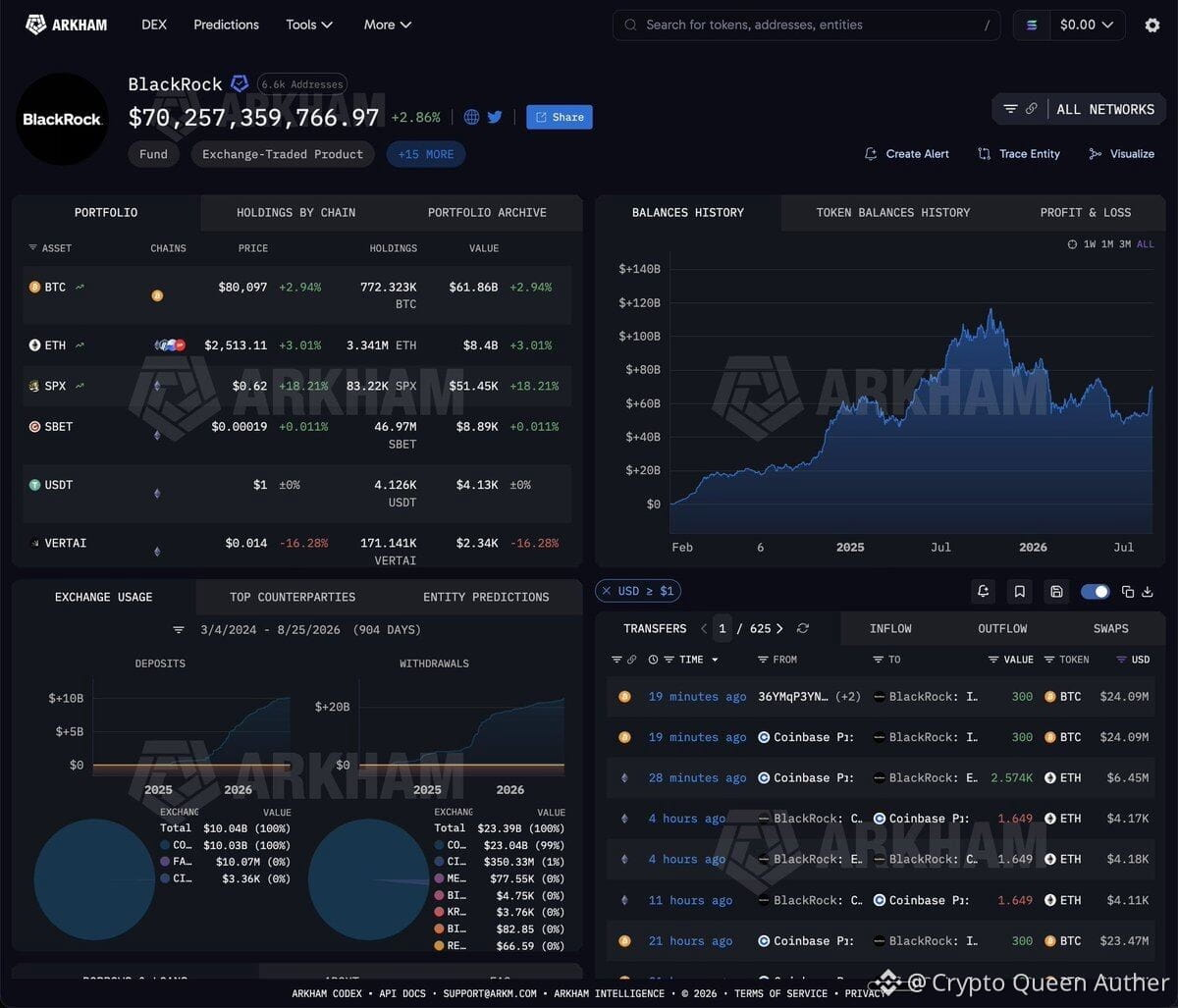
Task: Click the copy icon above transfers table
Action: point(1128,591)
